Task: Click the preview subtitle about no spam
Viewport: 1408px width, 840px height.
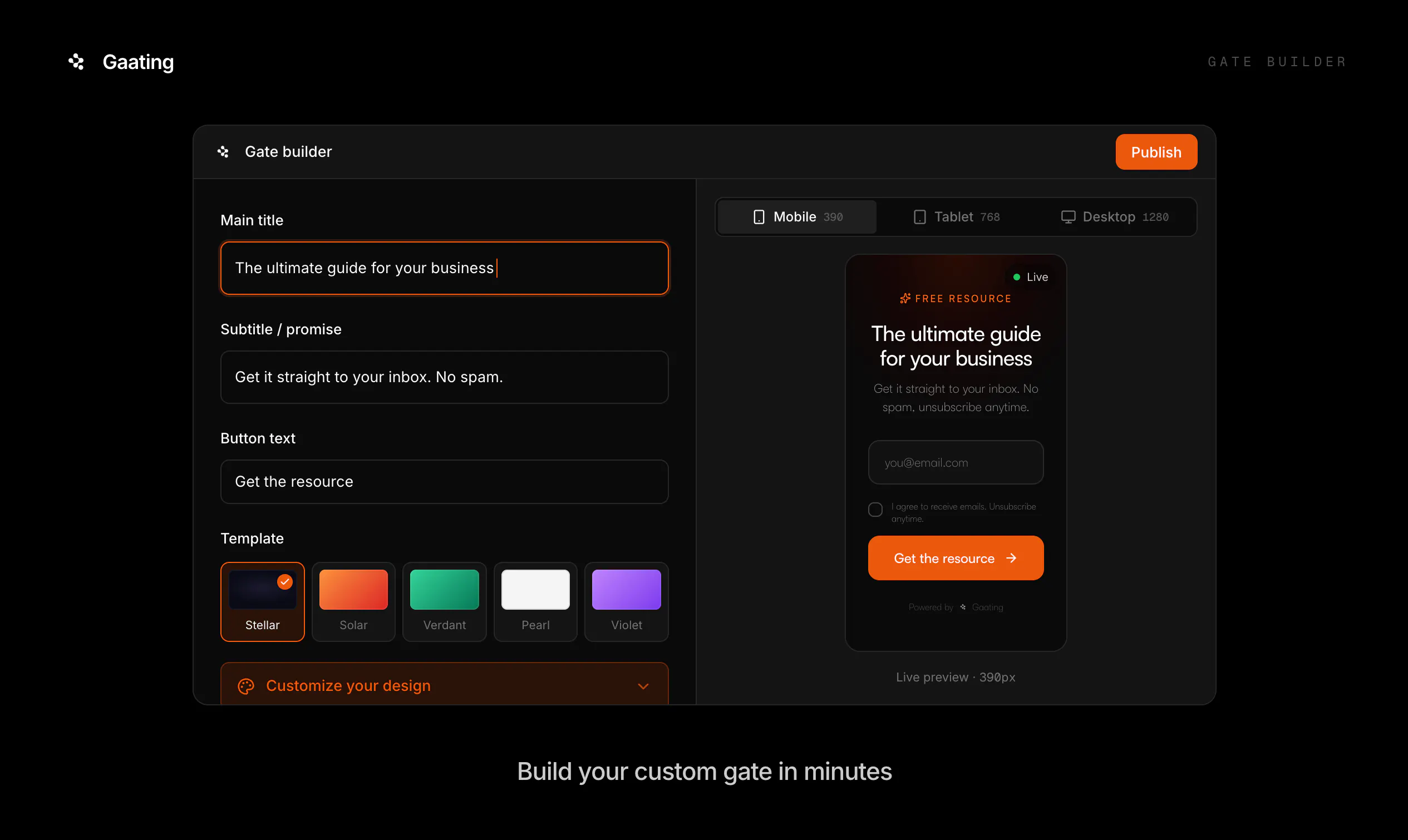Action: (x=956, y=398)
